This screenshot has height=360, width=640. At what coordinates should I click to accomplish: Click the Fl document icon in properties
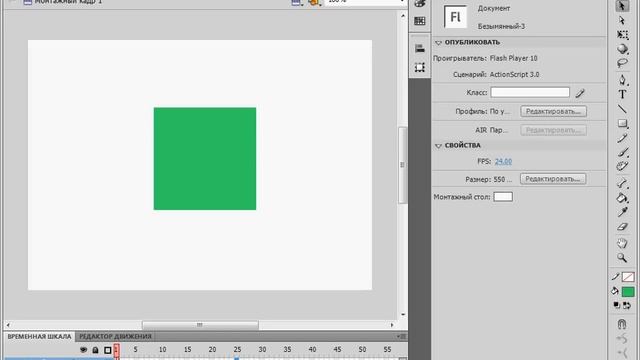455,17
